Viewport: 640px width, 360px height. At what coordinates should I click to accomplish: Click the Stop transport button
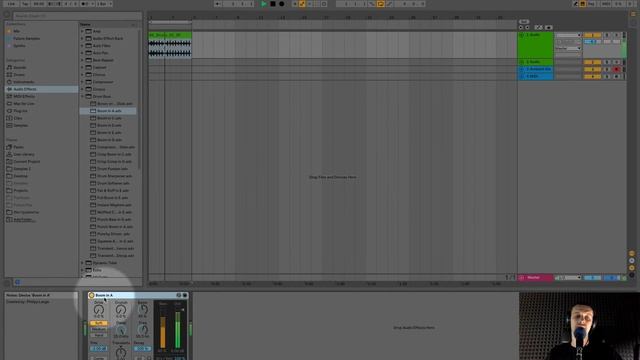(x=273, y=4)
